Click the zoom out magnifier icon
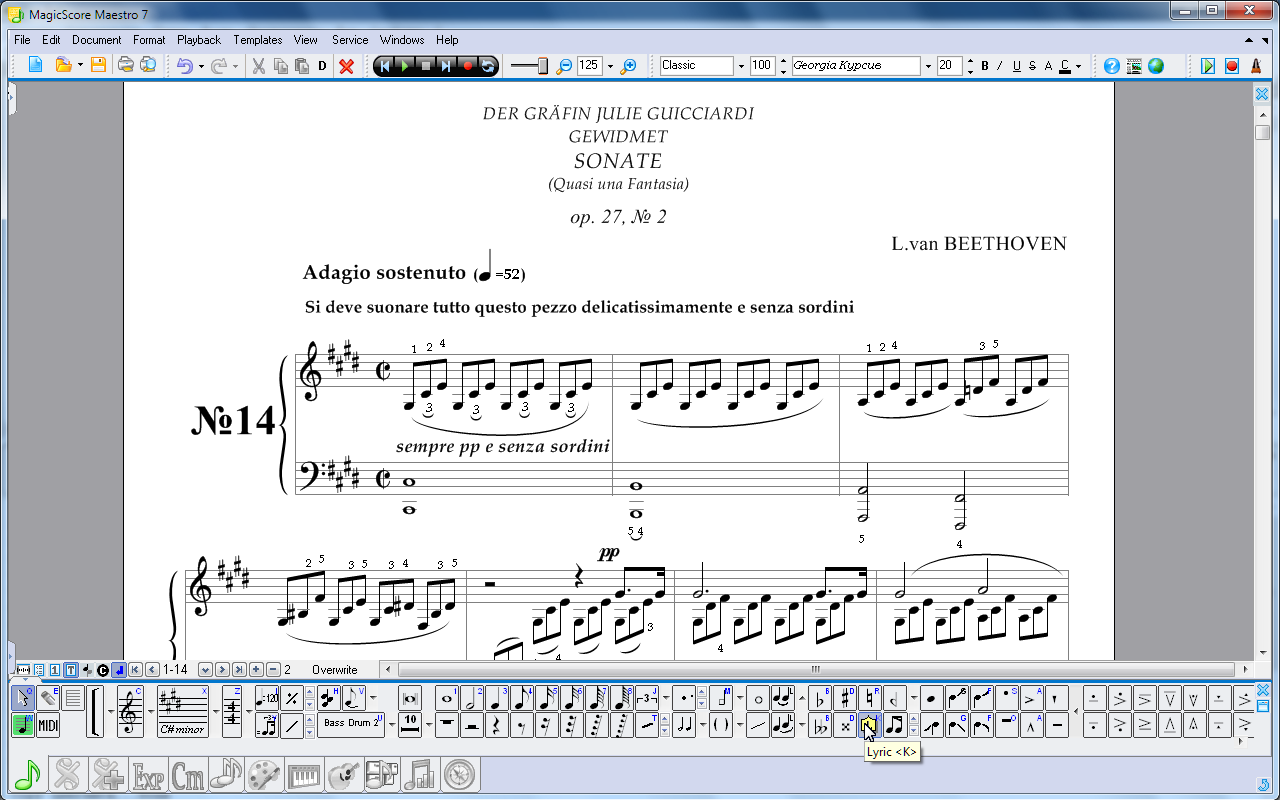Image resolution: width=1280 pixels, height=800 pixels. (x=565, y=66)
